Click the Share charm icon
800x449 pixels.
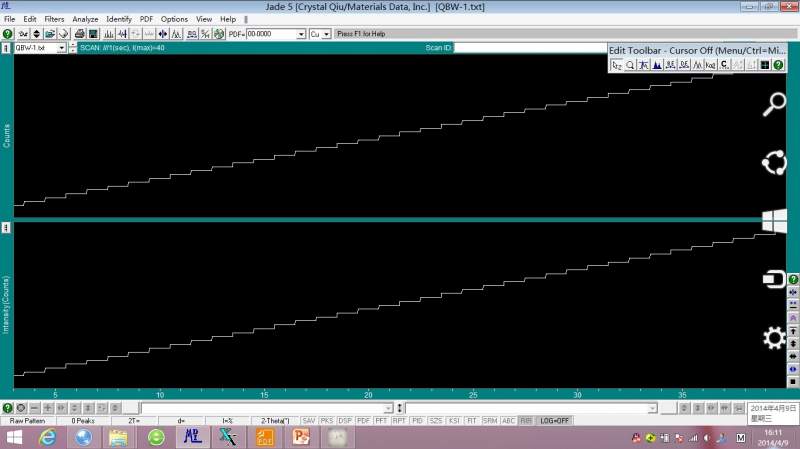pyautogui.click(x=774, y=163)
